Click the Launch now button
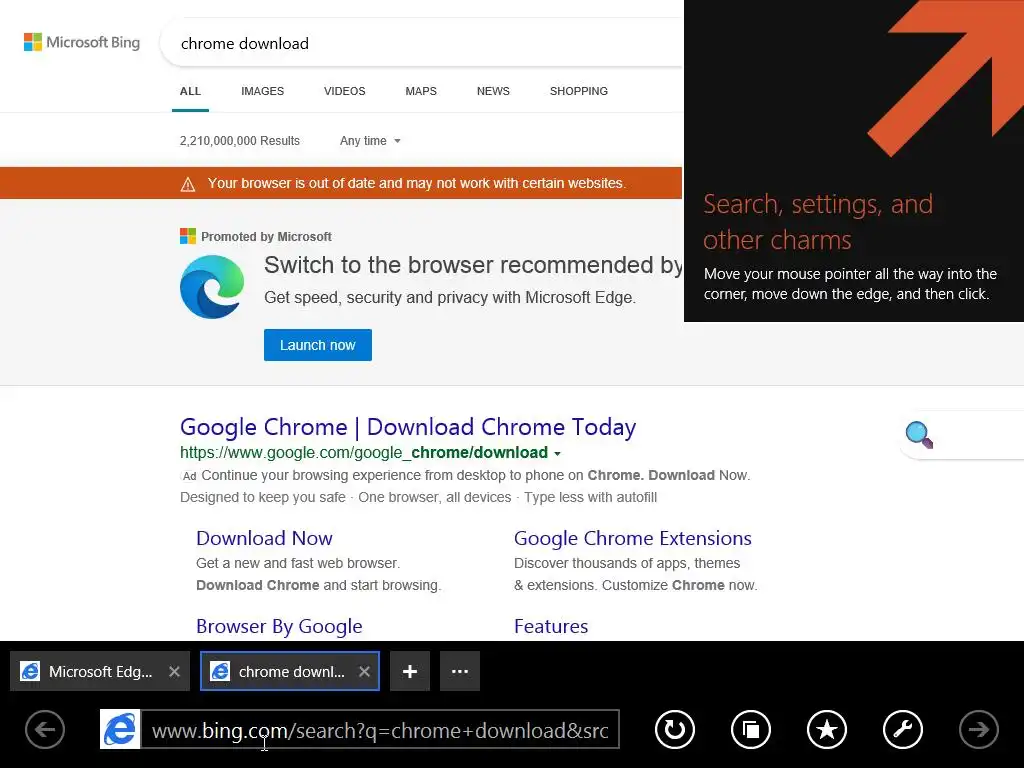 tap(318, 345)
